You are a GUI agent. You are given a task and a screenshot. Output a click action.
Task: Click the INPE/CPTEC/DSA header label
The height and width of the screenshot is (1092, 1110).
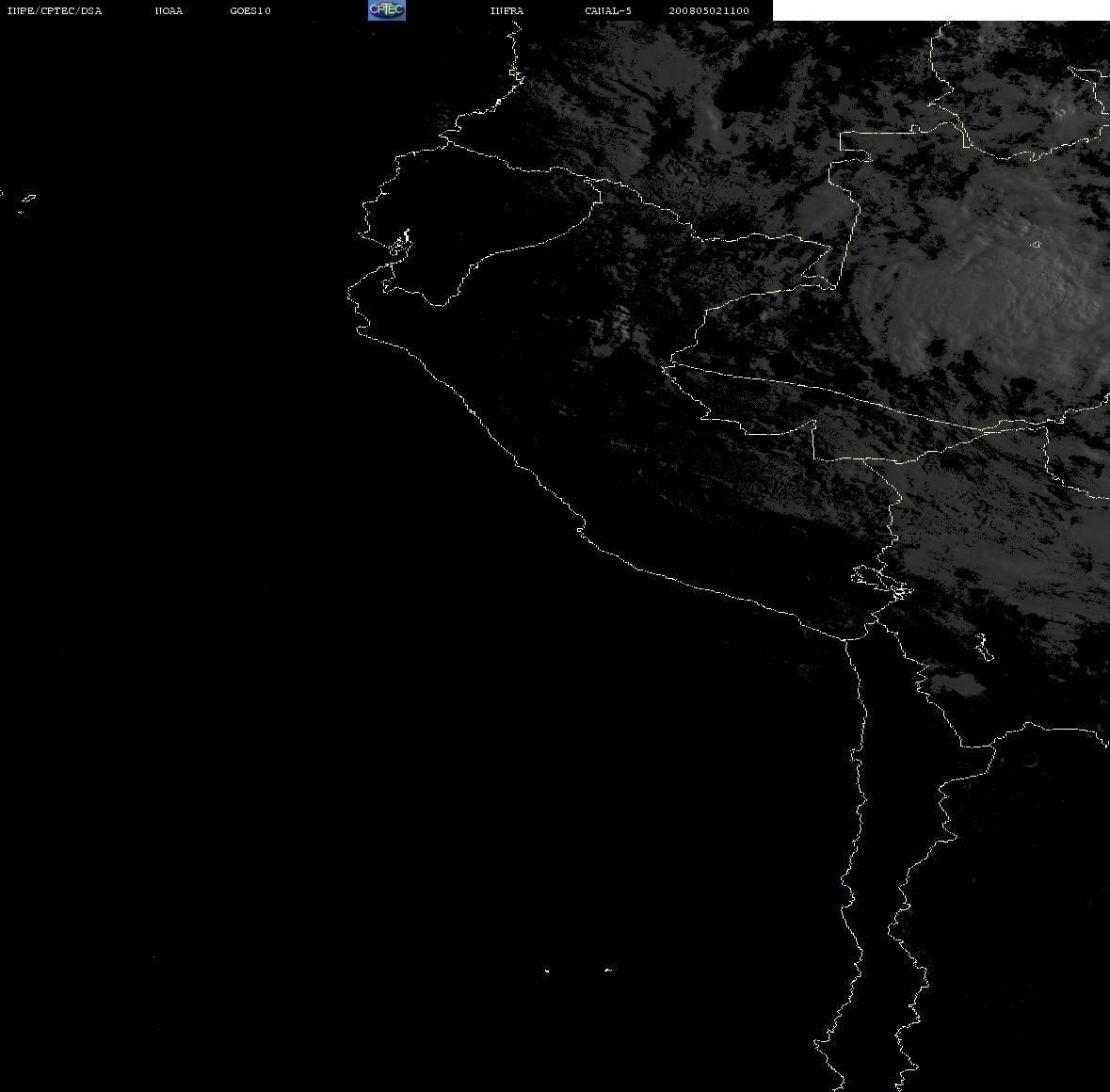pos(55,10)
